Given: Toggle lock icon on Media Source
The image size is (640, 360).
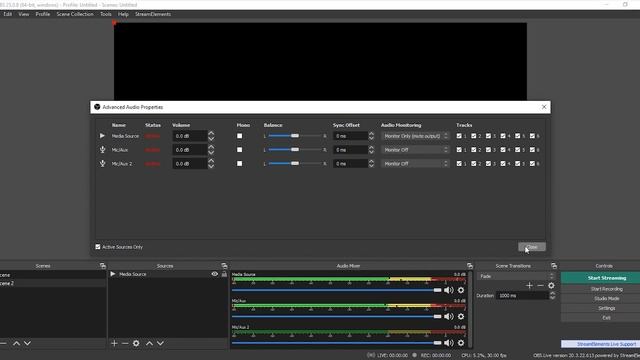Looking at the screenshot, I should (x=224, y=274).
